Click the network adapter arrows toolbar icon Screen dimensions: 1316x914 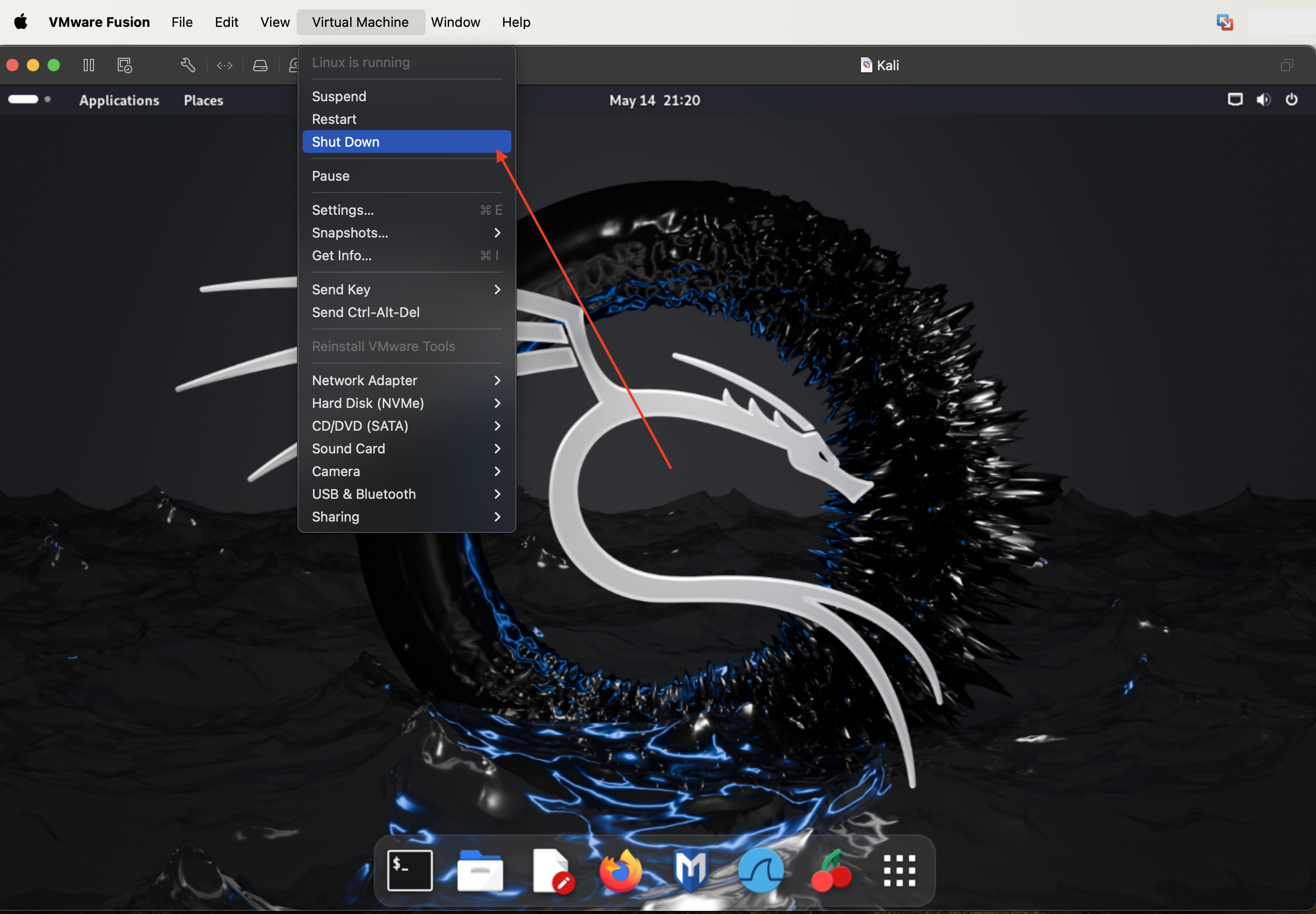[225, 65]
